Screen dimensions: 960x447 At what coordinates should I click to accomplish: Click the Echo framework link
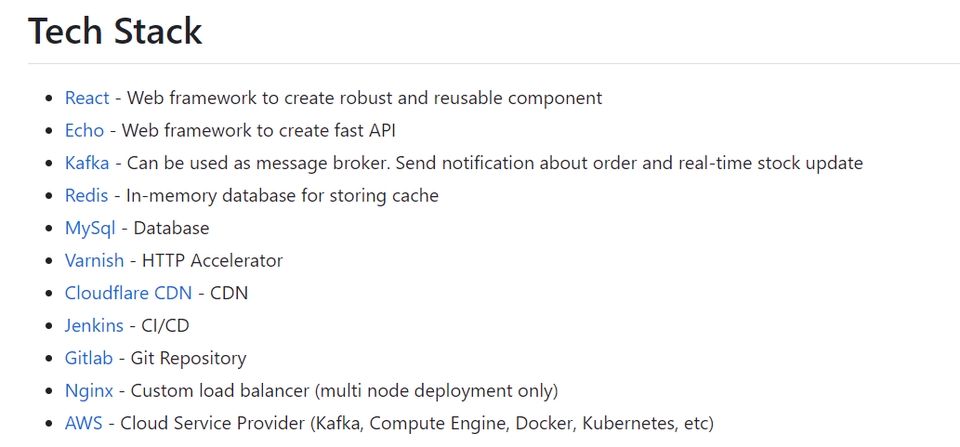[84, 130]
